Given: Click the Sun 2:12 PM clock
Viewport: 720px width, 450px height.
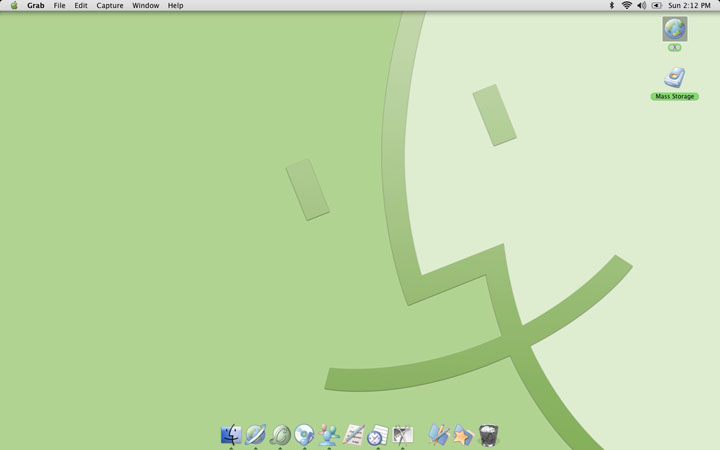Looking at the screenshot, I should click(689, 6).
